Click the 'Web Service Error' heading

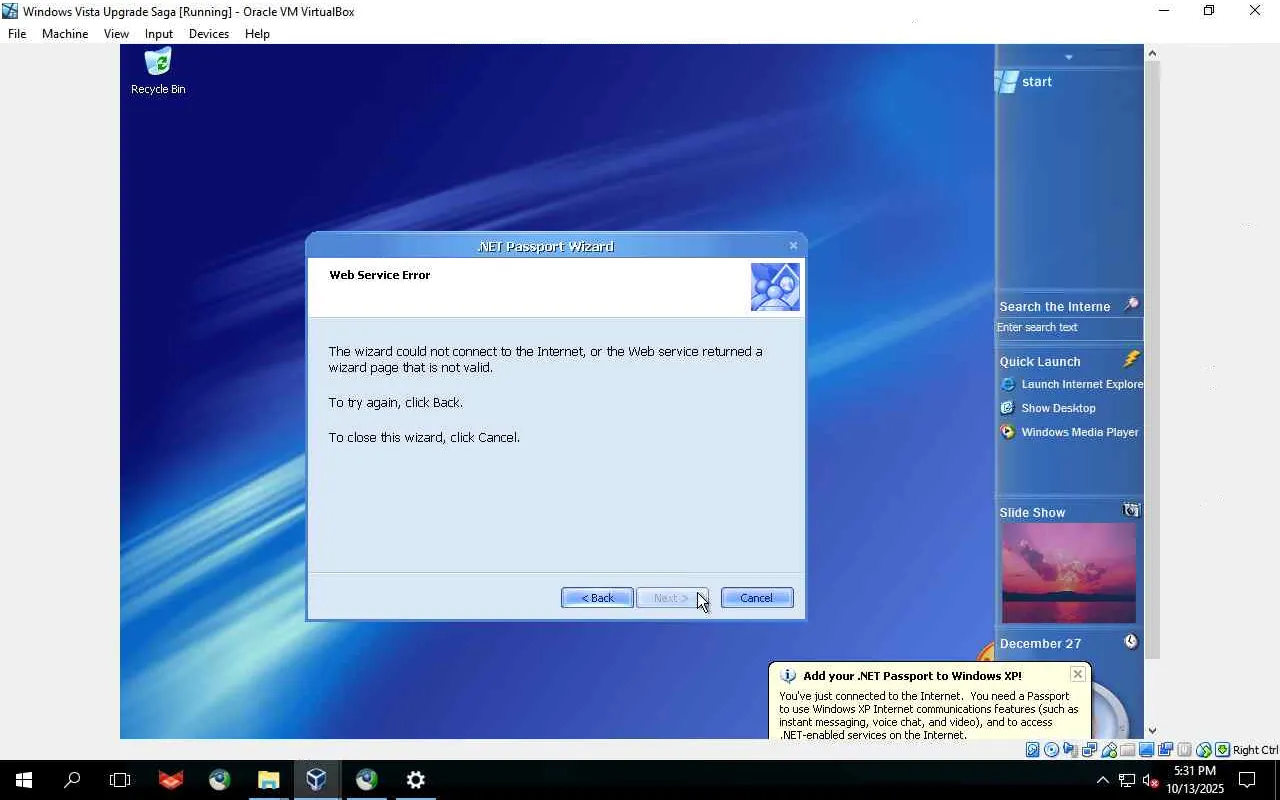tap(380, 275)
